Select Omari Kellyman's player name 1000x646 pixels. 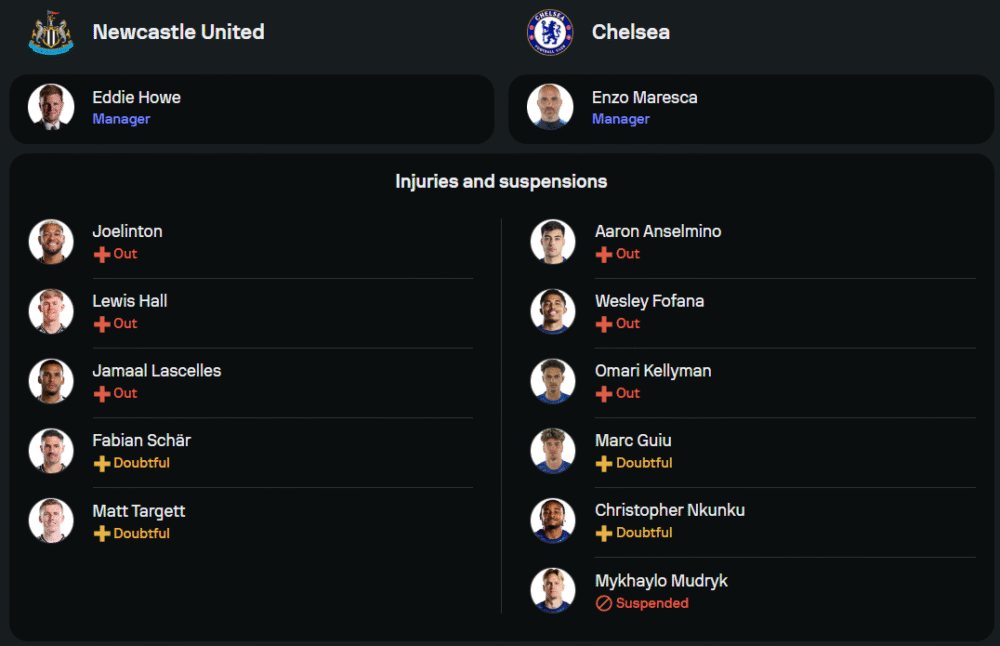[x=653, y=371]
